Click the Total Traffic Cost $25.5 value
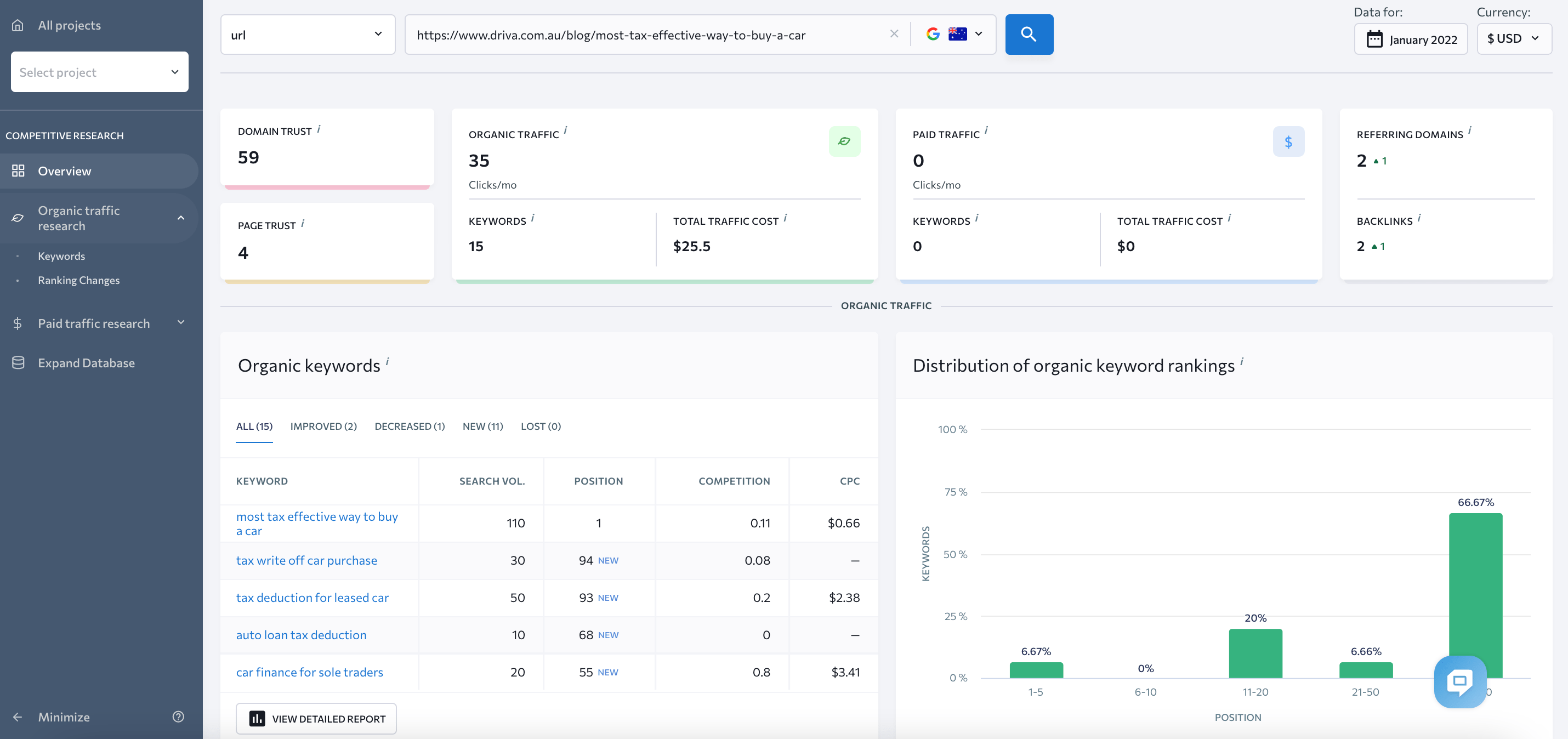The width and height of the screenshot is (1568, 739). [691, 246]
